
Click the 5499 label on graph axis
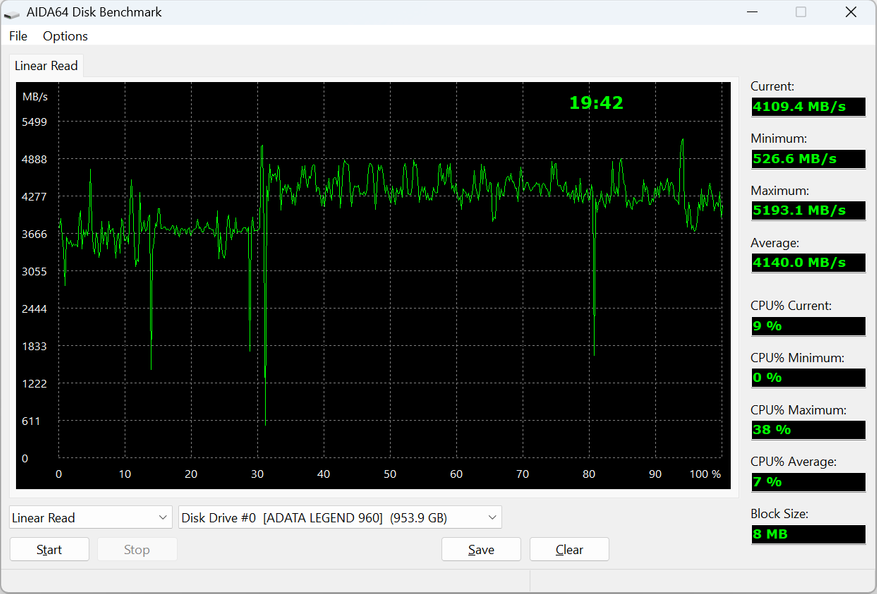pyautogui.click(x=34, y=122)
